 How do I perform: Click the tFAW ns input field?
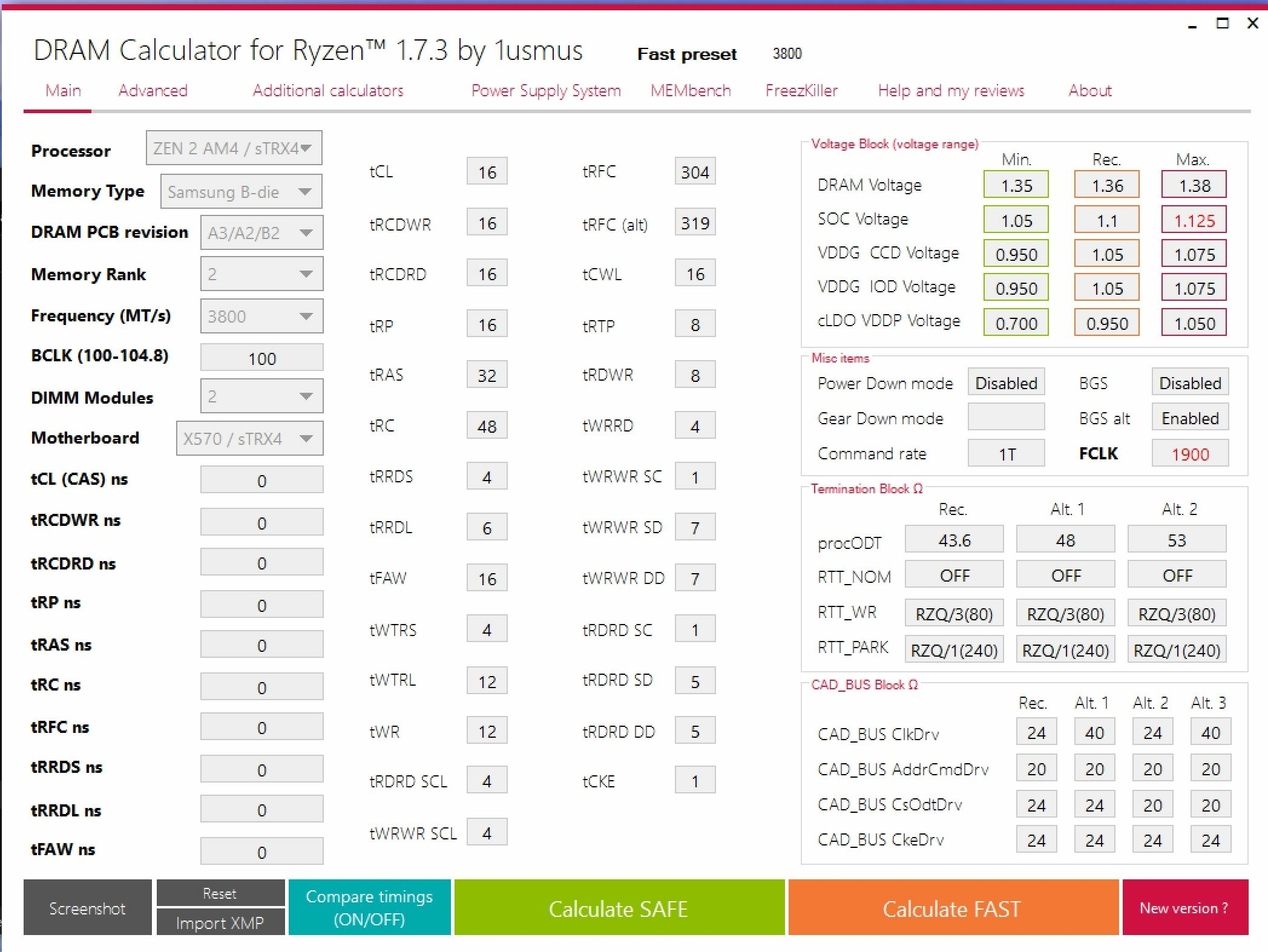pyautogui.click(x=261, y=852)
